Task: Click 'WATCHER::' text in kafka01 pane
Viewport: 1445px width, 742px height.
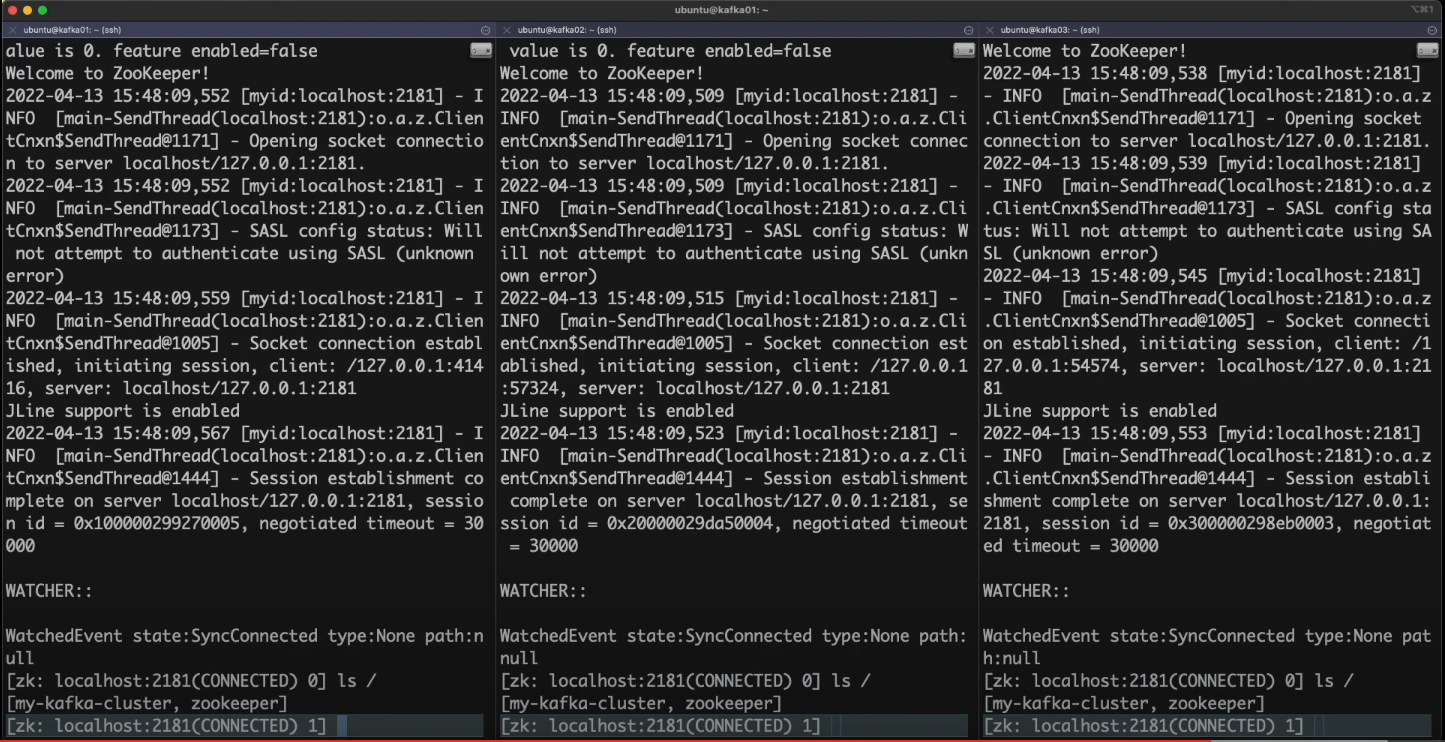Action: tap(49, 591)
